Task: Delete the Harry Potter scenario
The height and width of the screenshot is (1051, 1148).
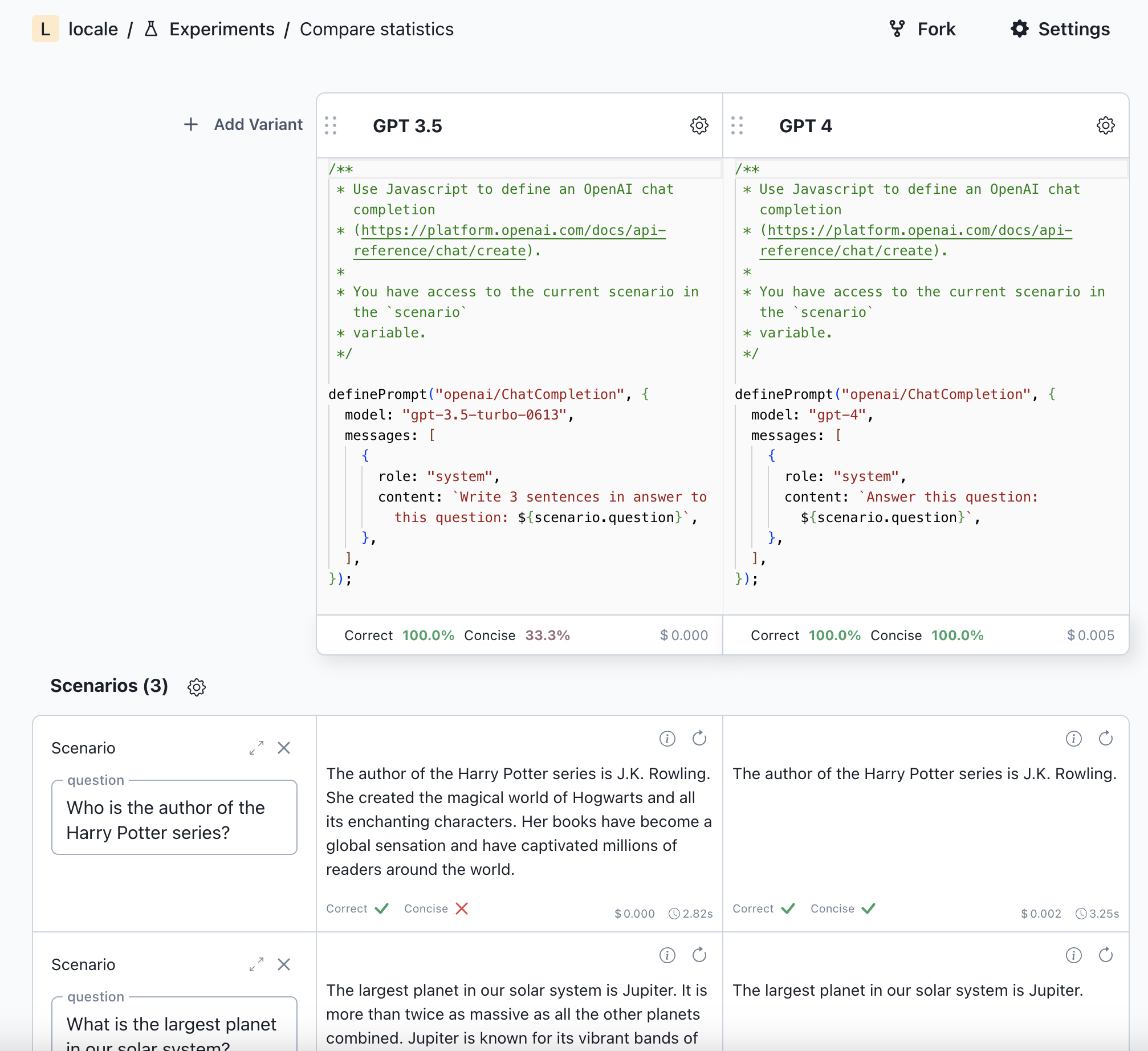Action: coord(284,748)
